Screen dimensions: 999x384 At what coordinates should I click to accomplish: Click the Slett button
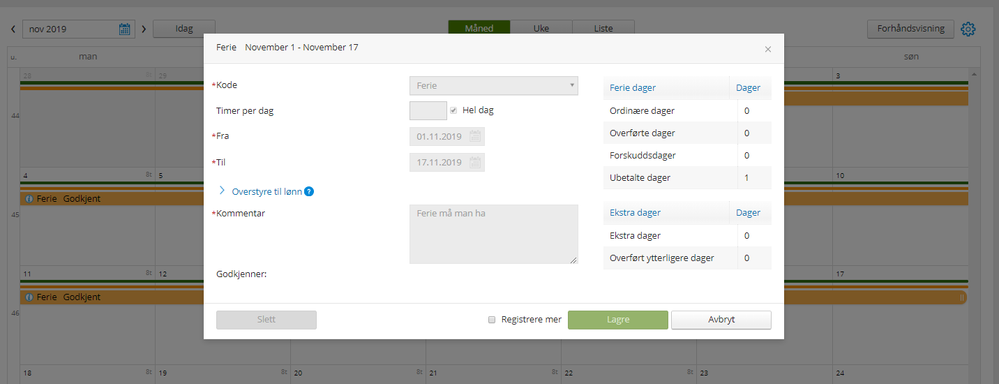pyautogui.click(x=266, y=320)
